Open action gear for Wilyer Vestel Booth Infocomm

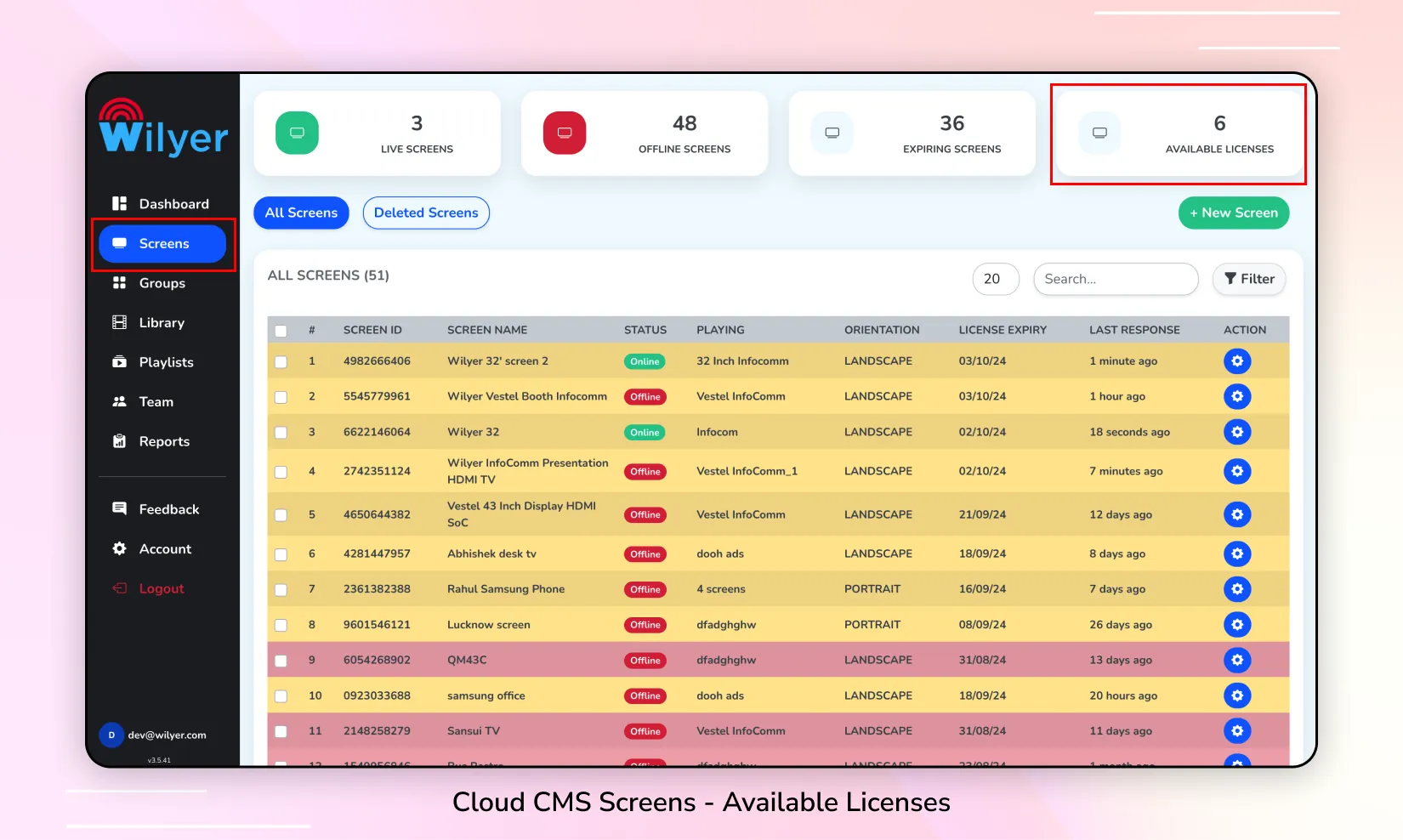click(x=1237, y=396)
